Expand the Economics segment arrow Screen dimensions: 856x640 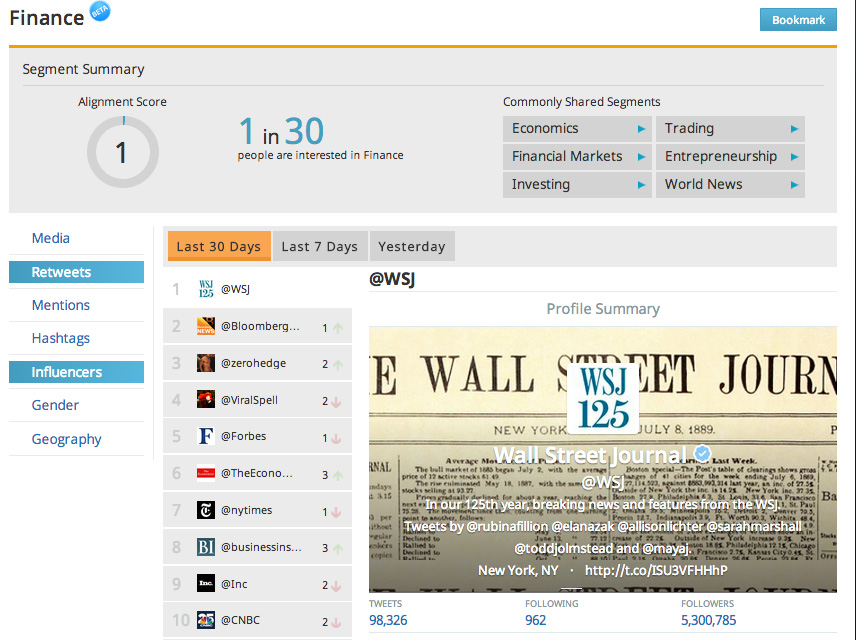tap(641, 129)
